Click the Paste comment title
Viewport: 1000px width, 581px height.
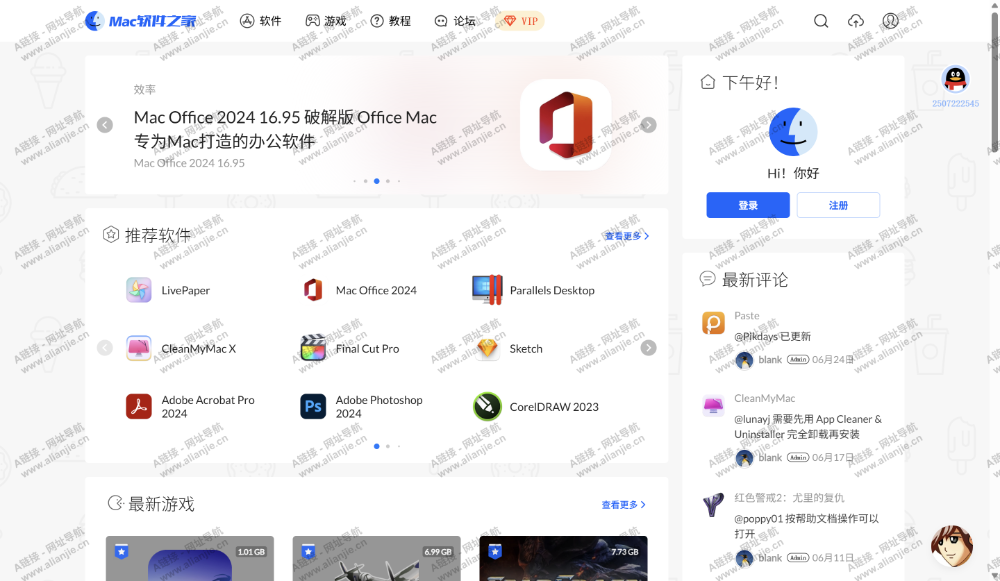coord(747,316)
